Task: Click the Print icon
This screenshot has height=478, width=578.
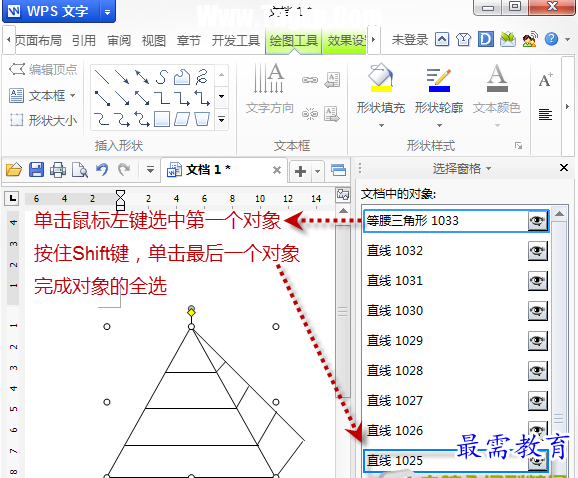Action: click(x=58, y=170)
